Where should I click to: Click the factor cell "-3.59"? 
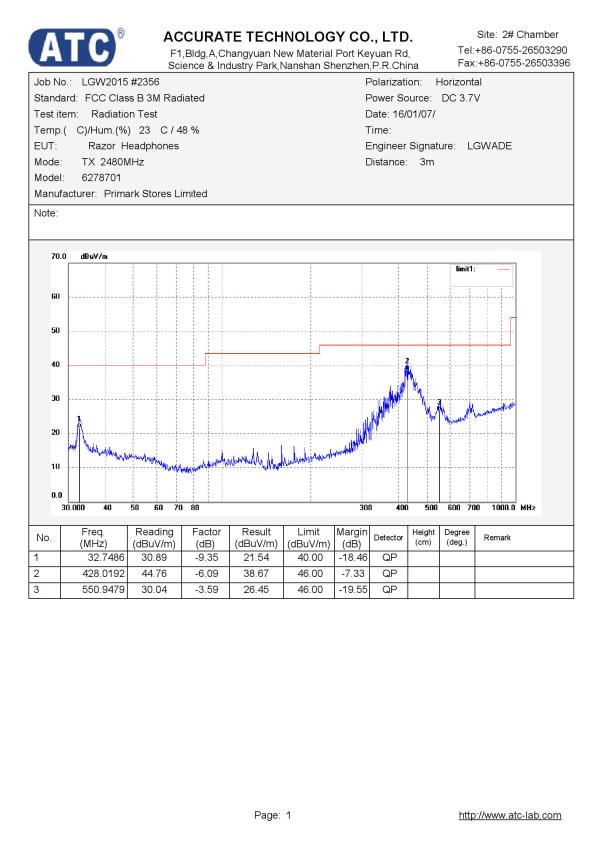[206, 590]
